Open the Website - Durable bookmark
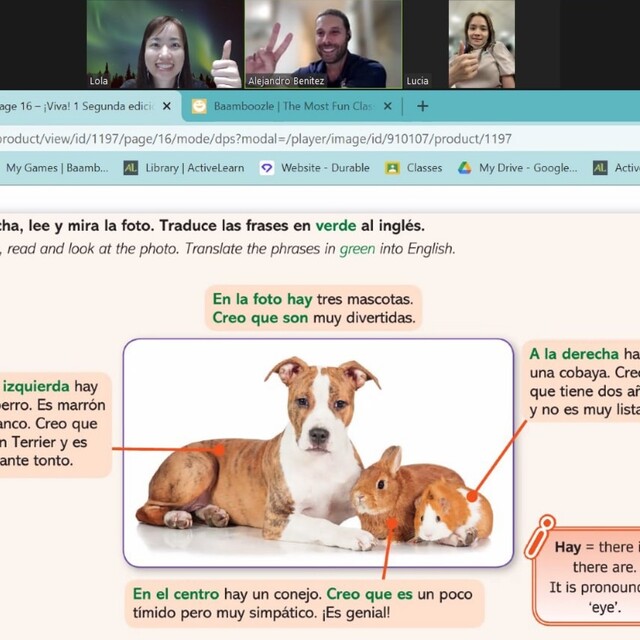The width and height of the screenshot is (640, 640). [320, 168]
